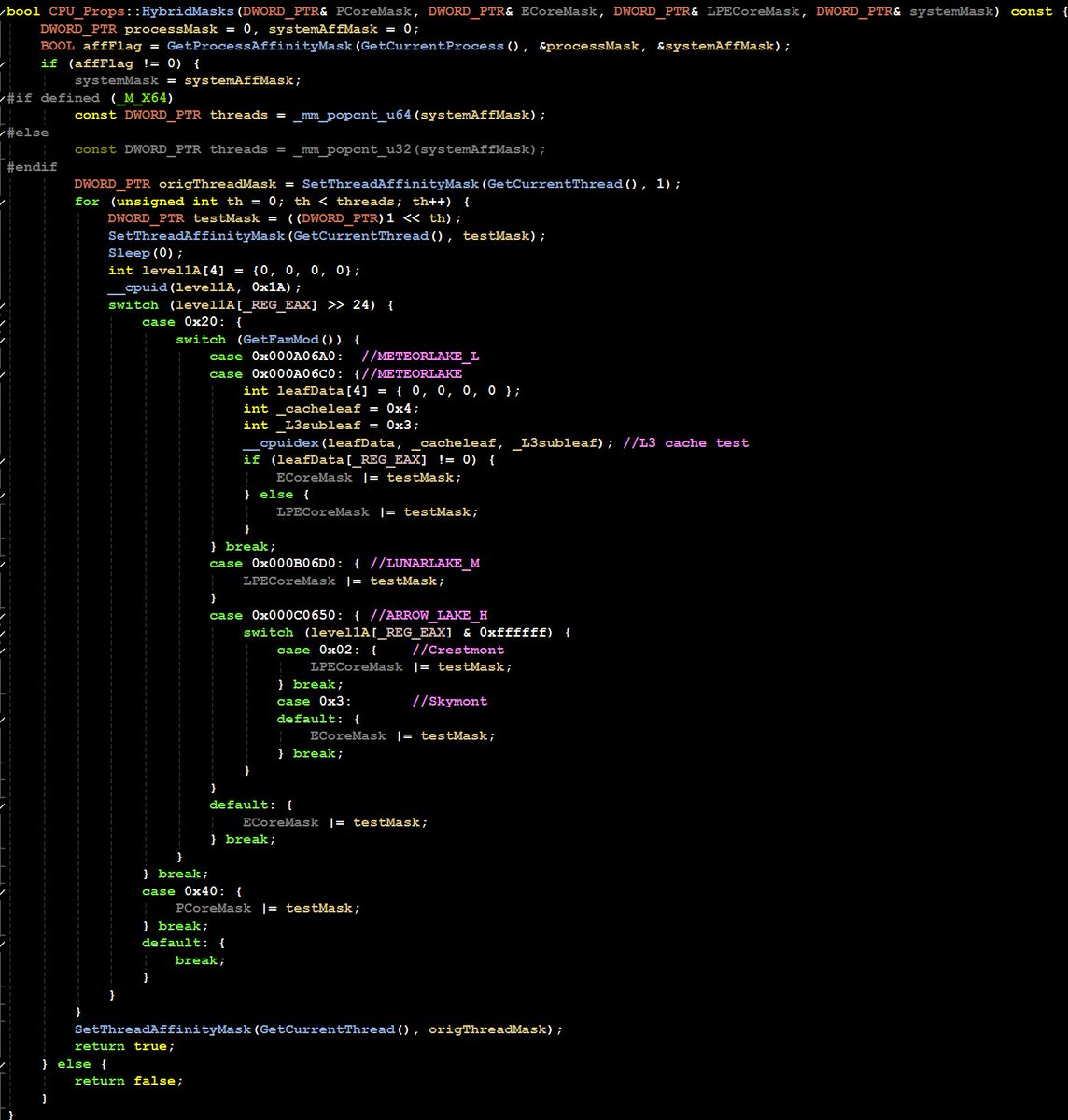Click '//L3 cache test' comment
Viewport: 1068px width, 1120px height.
pyautogui.click(x=686, y=443)
